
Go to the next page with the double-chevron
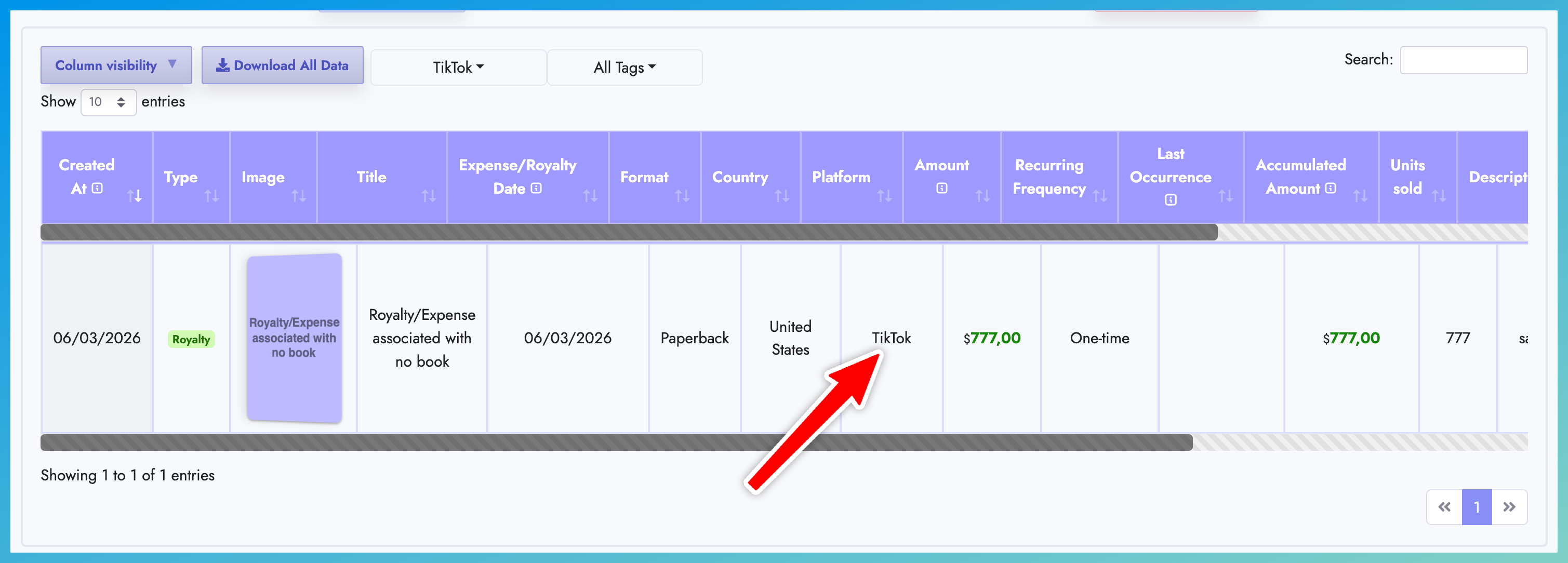pyautogui.click(x=1510, y=507)
